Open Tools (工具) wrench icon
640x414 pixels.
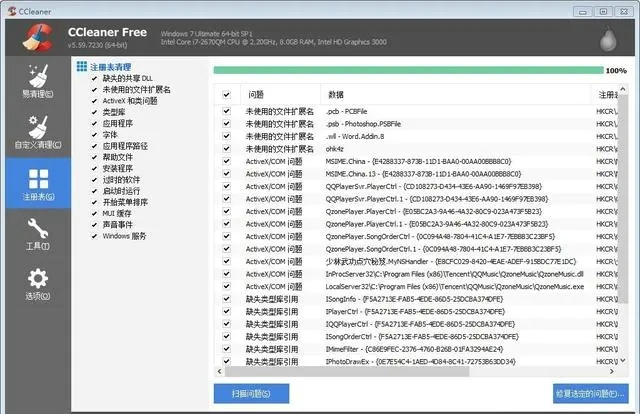[38, 234]
